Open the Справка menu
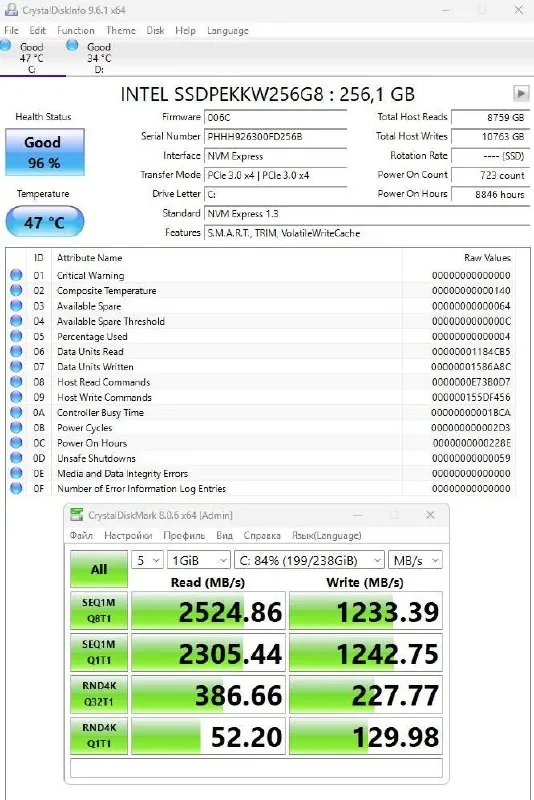 pos(262,535)
